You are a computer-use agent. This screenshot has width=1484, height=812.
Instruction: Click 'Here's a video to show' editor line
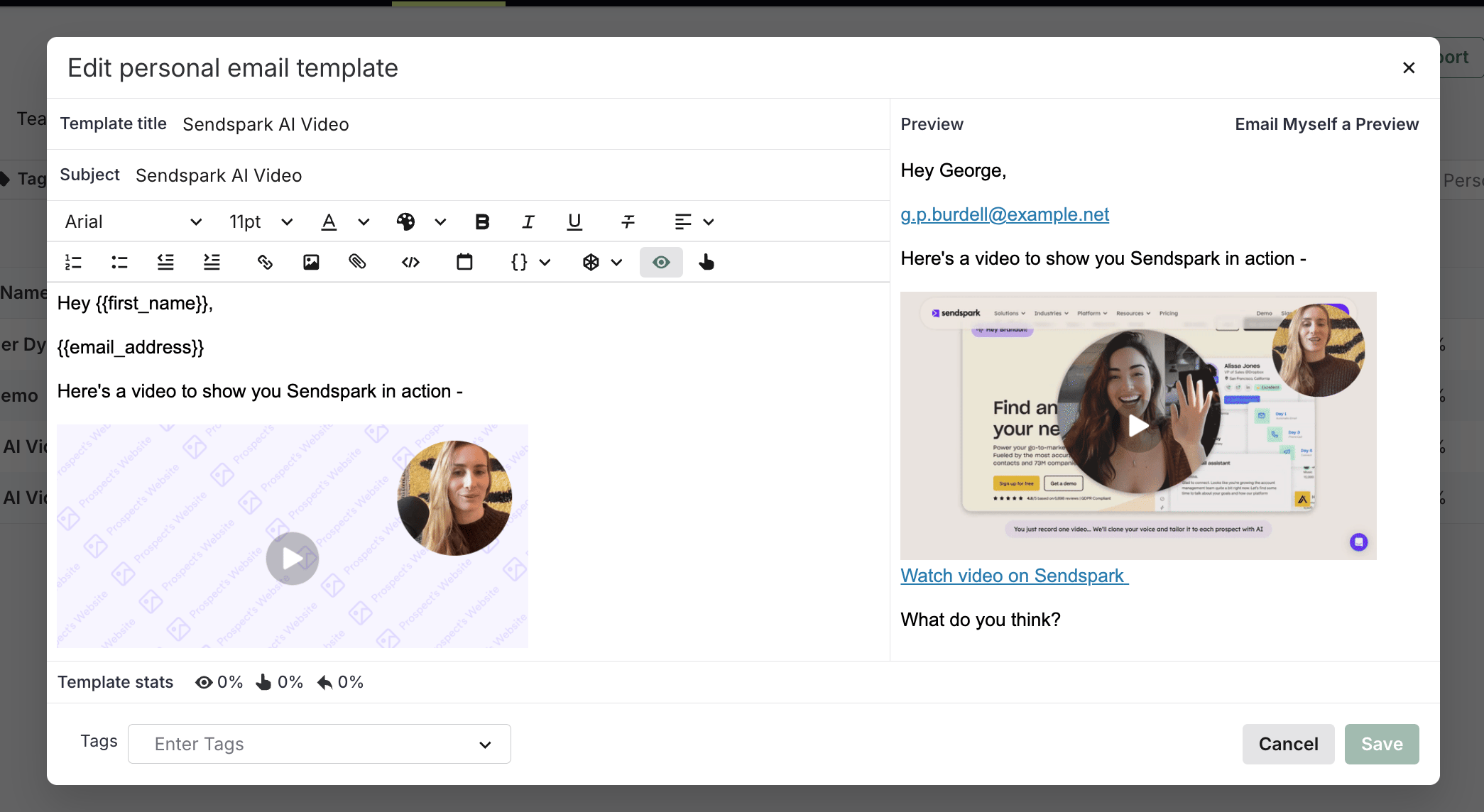(260, 392)
